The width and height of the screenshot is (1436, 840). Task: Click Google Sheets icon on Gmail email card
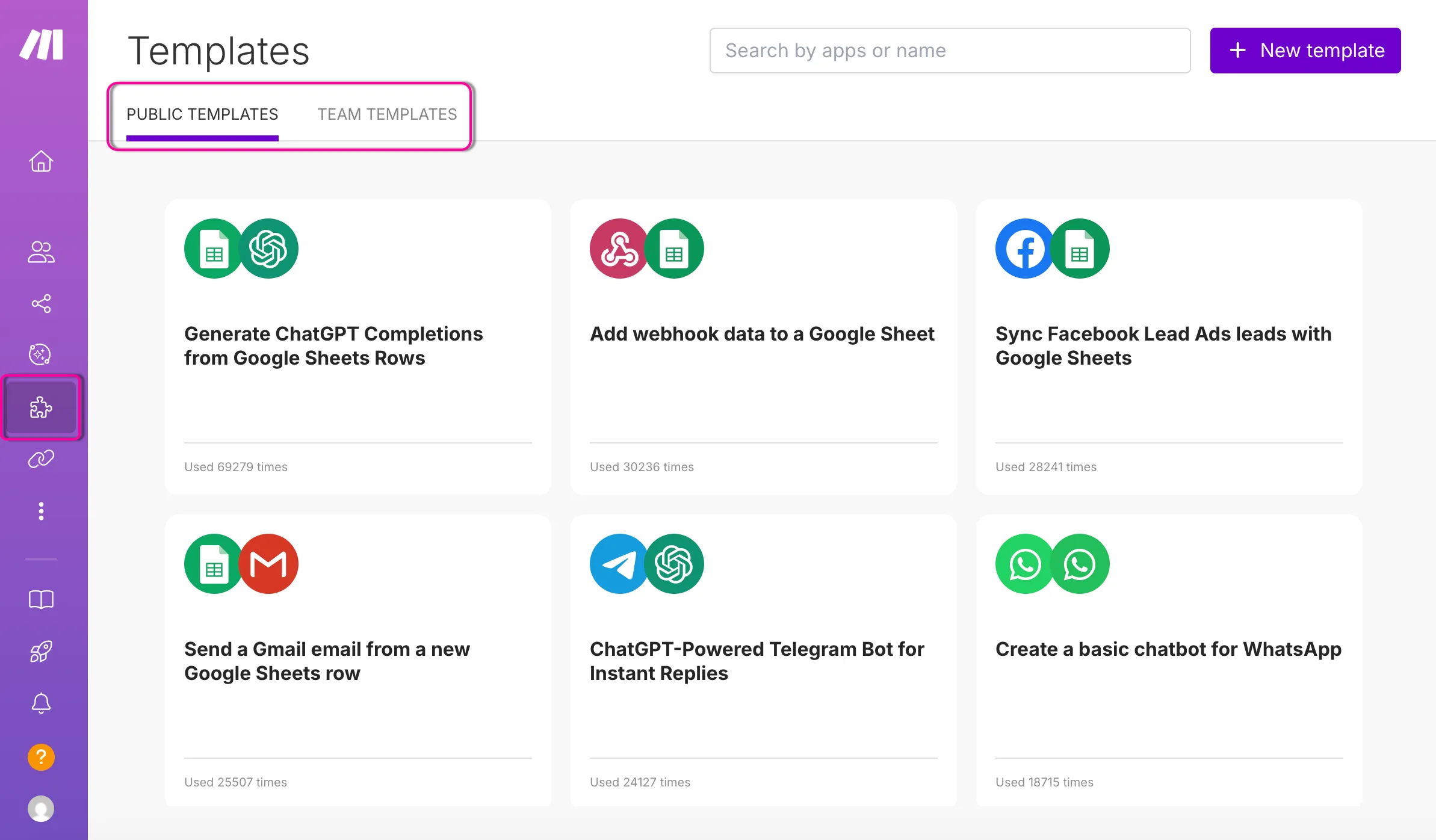pos(214,564)
